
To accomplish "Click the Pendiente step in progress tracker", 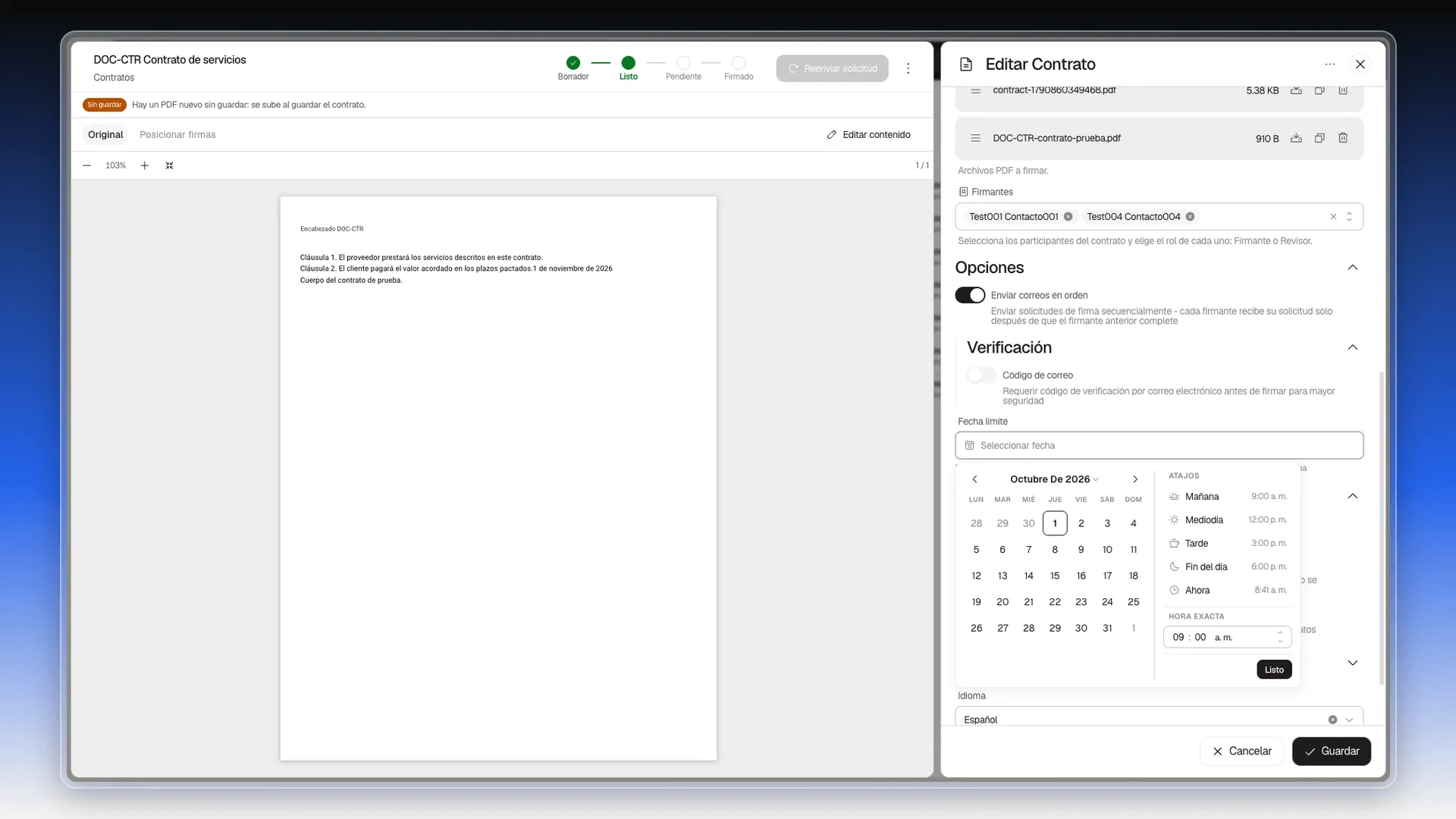I will click(x=683, y=67).
